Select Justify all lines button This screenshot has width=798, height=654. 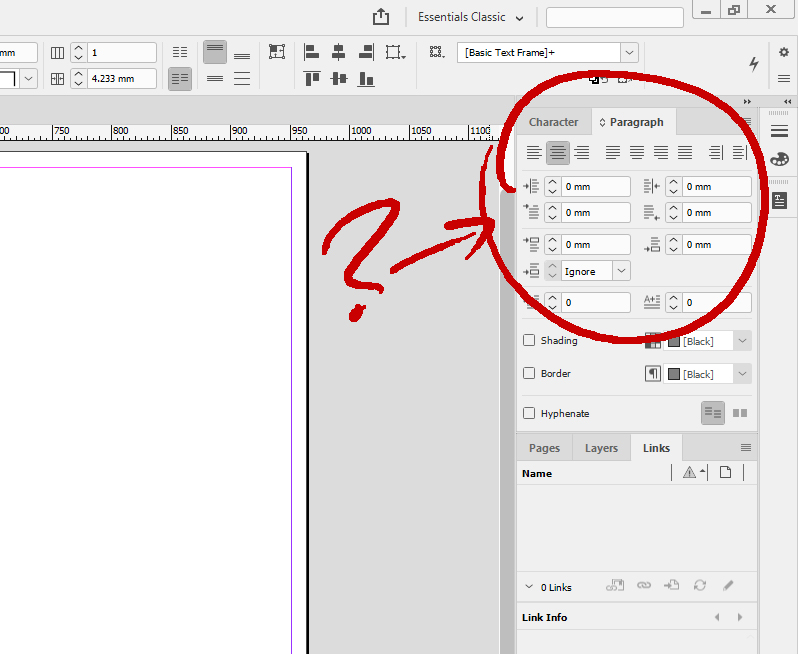685,152
